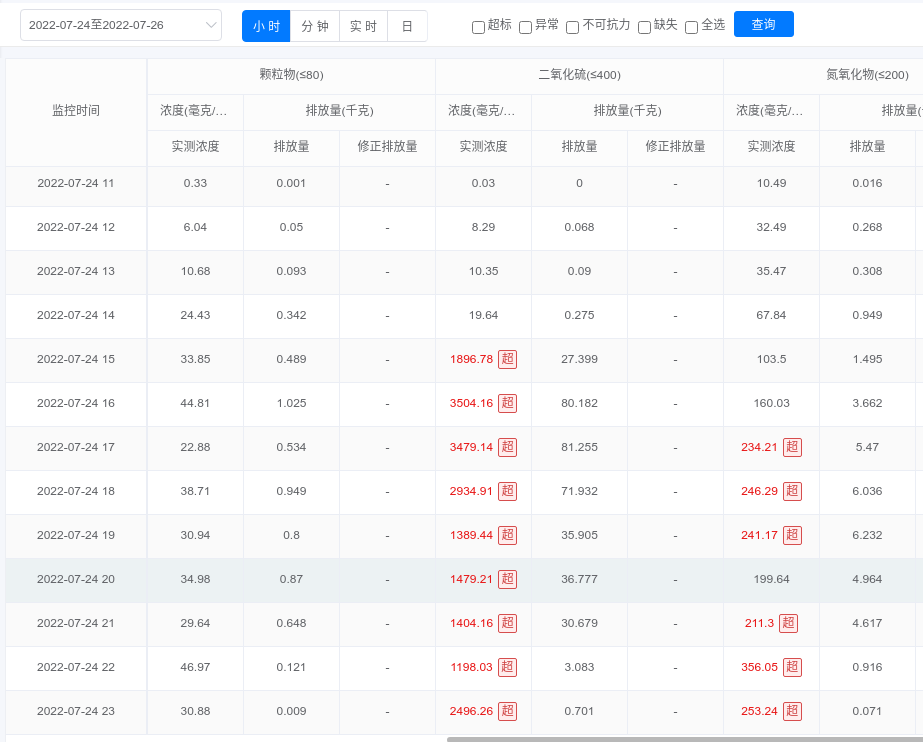Screen dimensions: 923x742
Task: Click the particulate emission 1.025
Action: pyautogui.click(x=291, y=403)
